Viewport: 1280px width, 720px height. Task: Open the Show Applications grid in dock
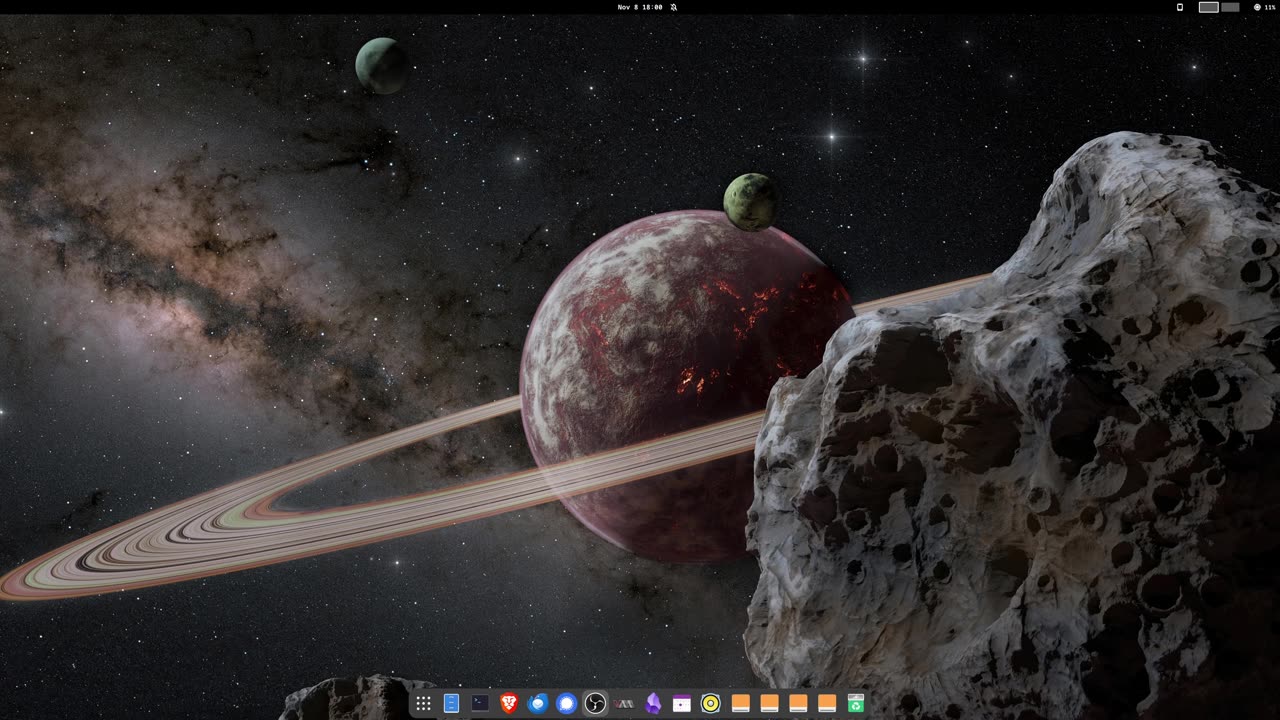tap(423, 704)
